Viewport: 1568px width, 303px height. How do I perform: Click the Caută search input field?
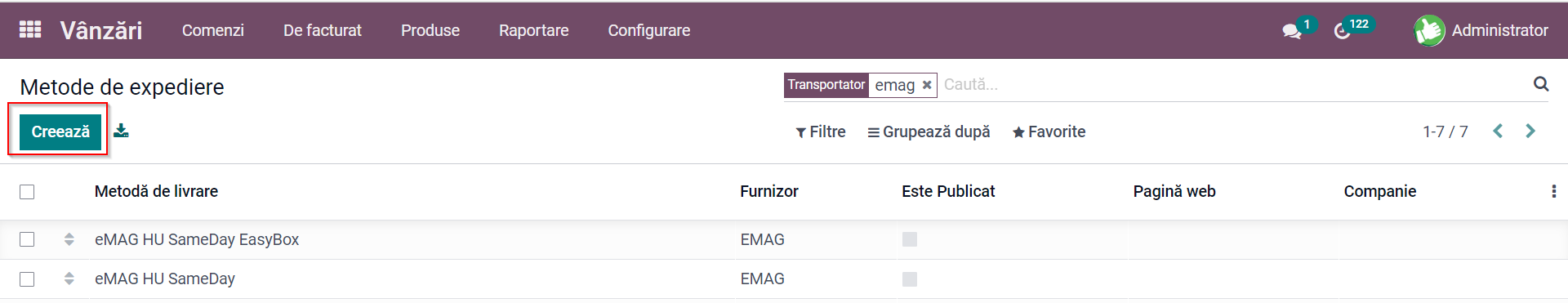pos(1233,84)
